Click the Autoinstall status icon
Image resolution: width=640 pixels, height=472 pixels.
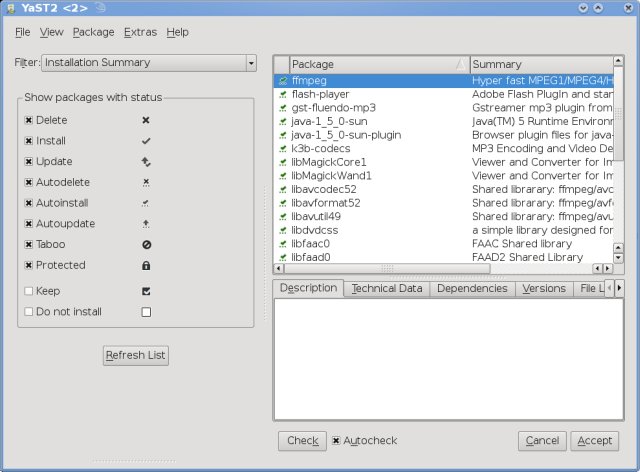point(146,203)
